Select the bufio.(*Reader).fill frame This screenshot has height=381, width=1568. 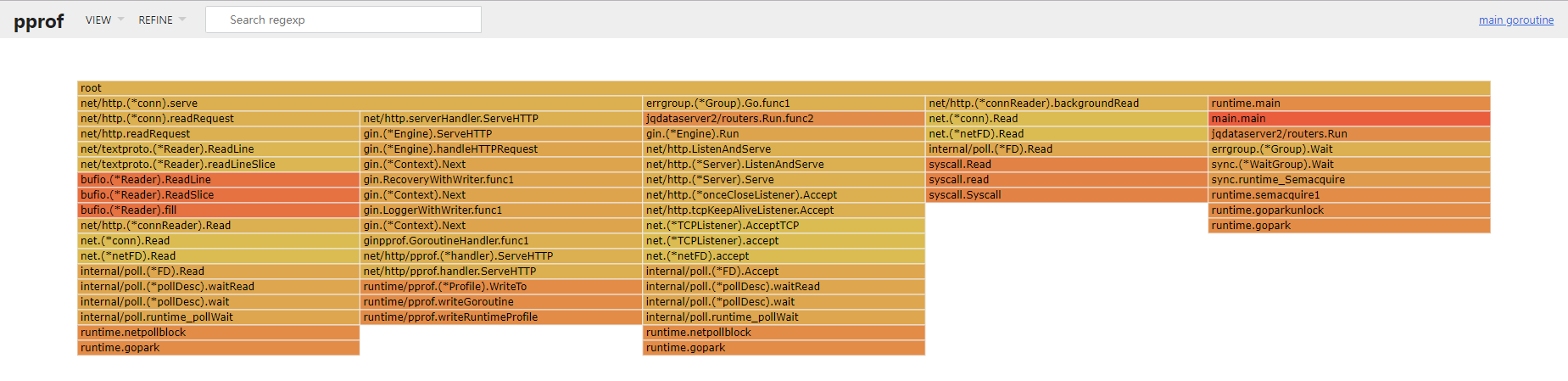pos(219,210)
